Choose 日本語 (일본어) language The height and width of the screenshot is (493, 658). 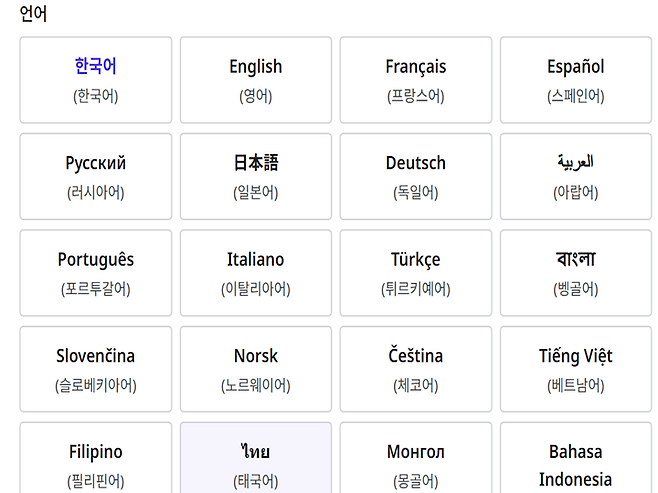256,176
